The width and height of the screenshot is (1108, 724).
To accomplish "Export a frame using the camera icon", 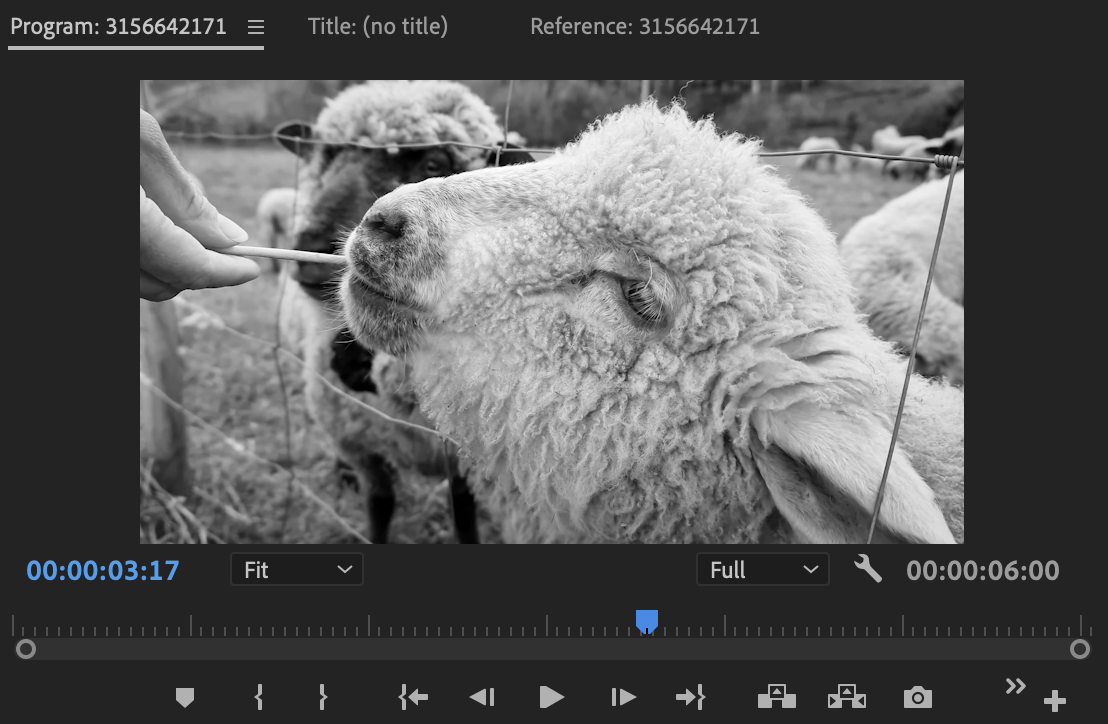I will (x=917, y=697).
